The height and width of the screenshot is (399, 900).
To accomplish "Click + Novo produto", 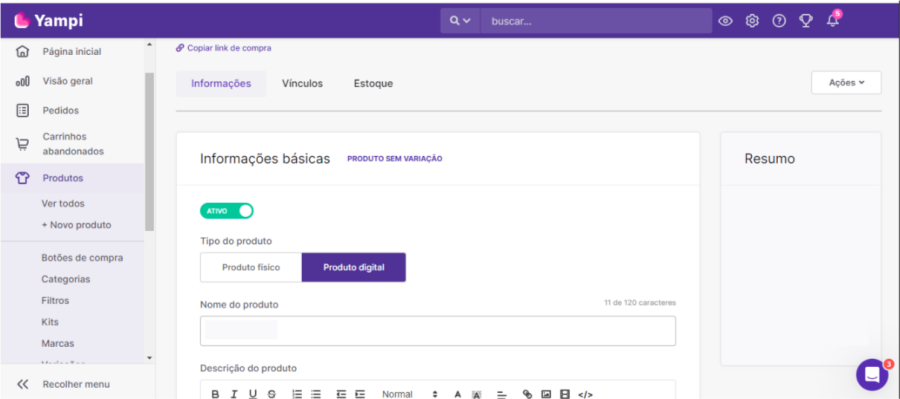I will (76, 225).
